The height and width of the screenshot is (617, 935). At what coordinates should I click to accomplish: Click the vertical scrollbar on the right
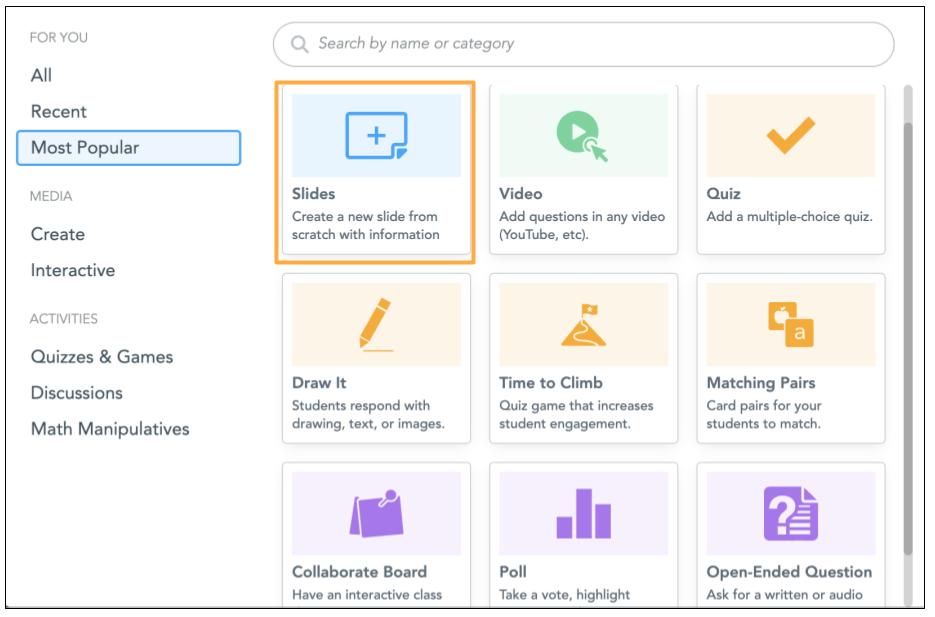point(908,330)
